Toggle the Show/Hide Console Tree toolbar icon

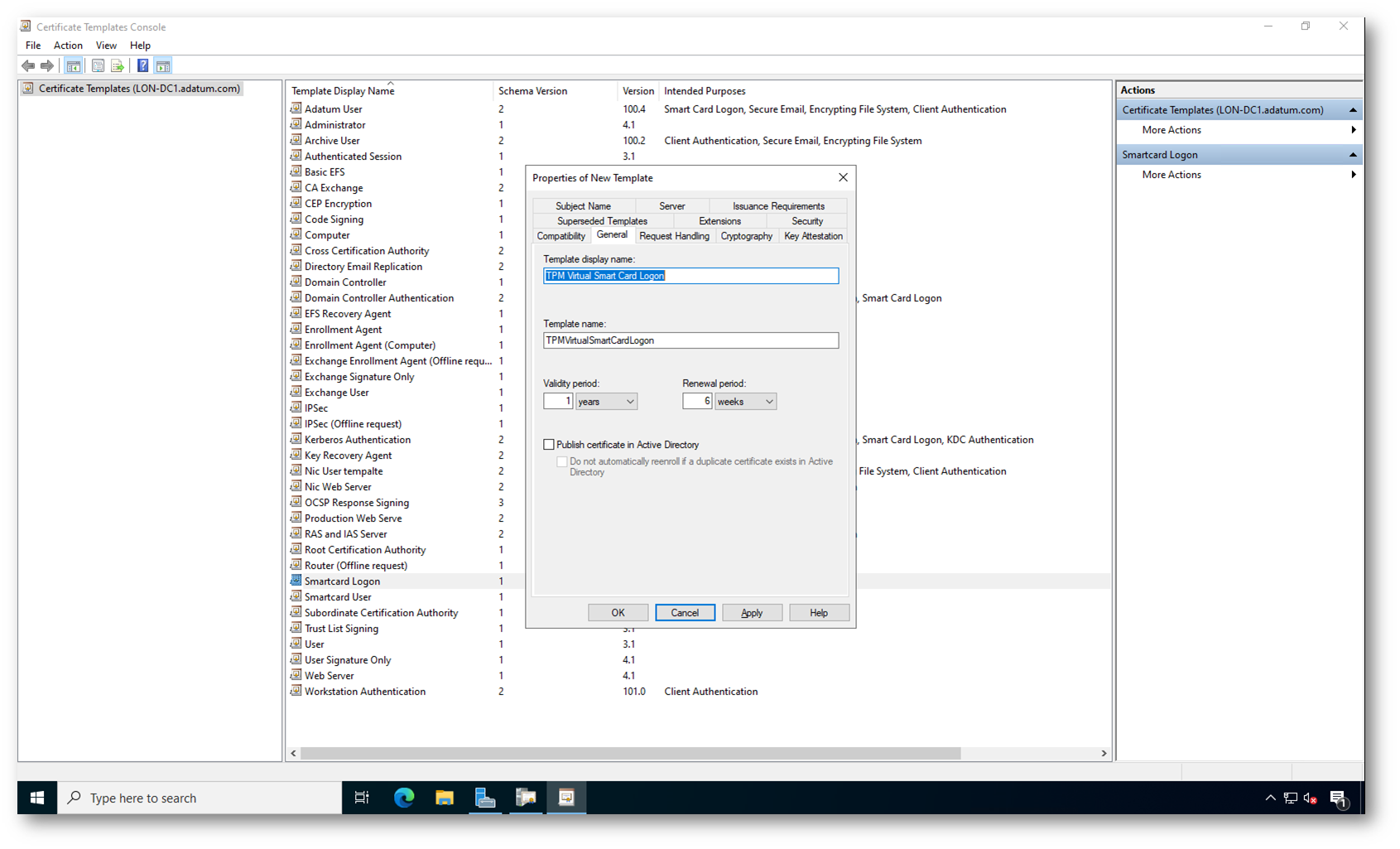(74, 66)
